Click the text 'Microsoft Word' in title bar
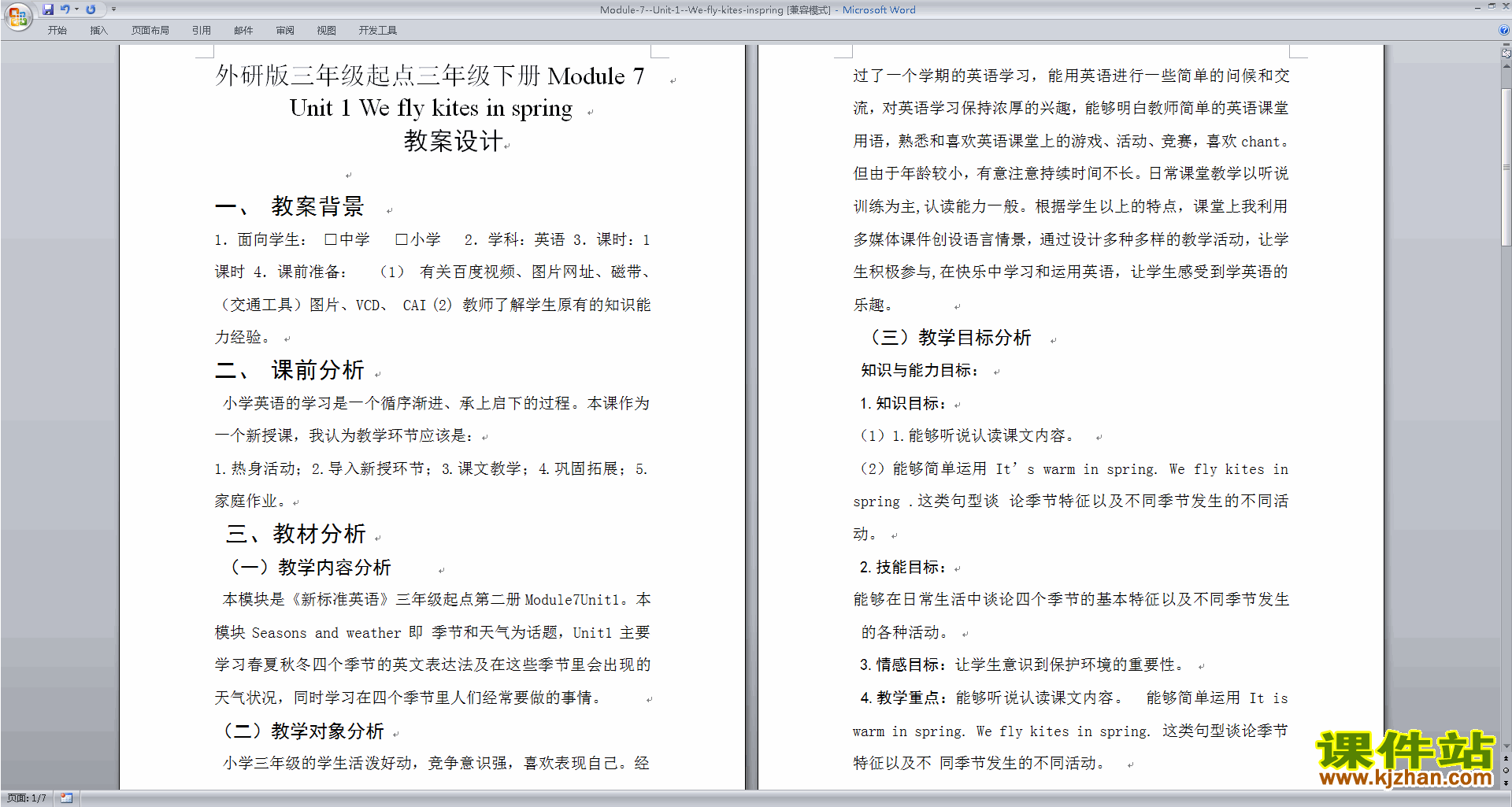The width and height of the screenshot is (1512, 807). point(879,10)
